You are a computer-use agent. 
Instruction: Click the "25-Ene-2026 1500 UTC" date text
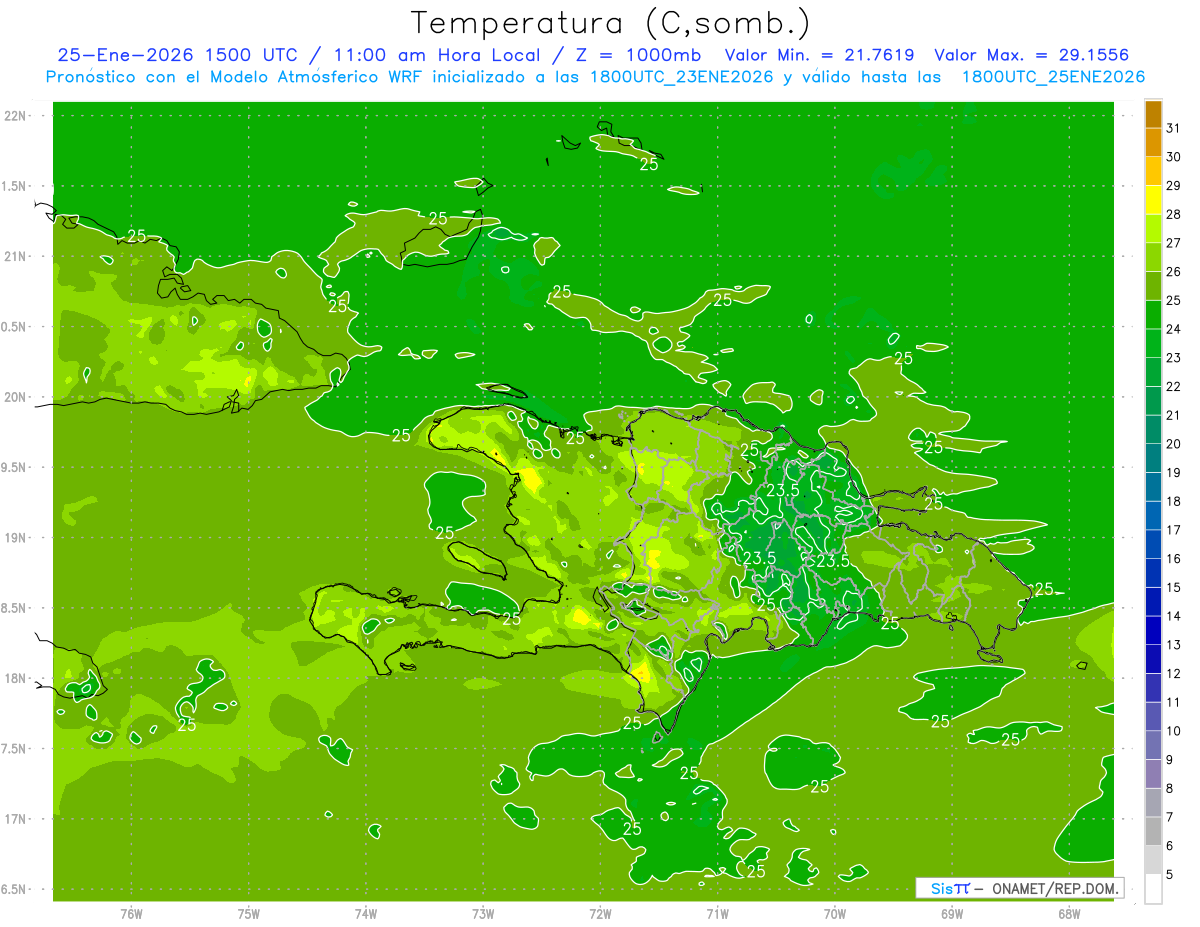(185, 55)
